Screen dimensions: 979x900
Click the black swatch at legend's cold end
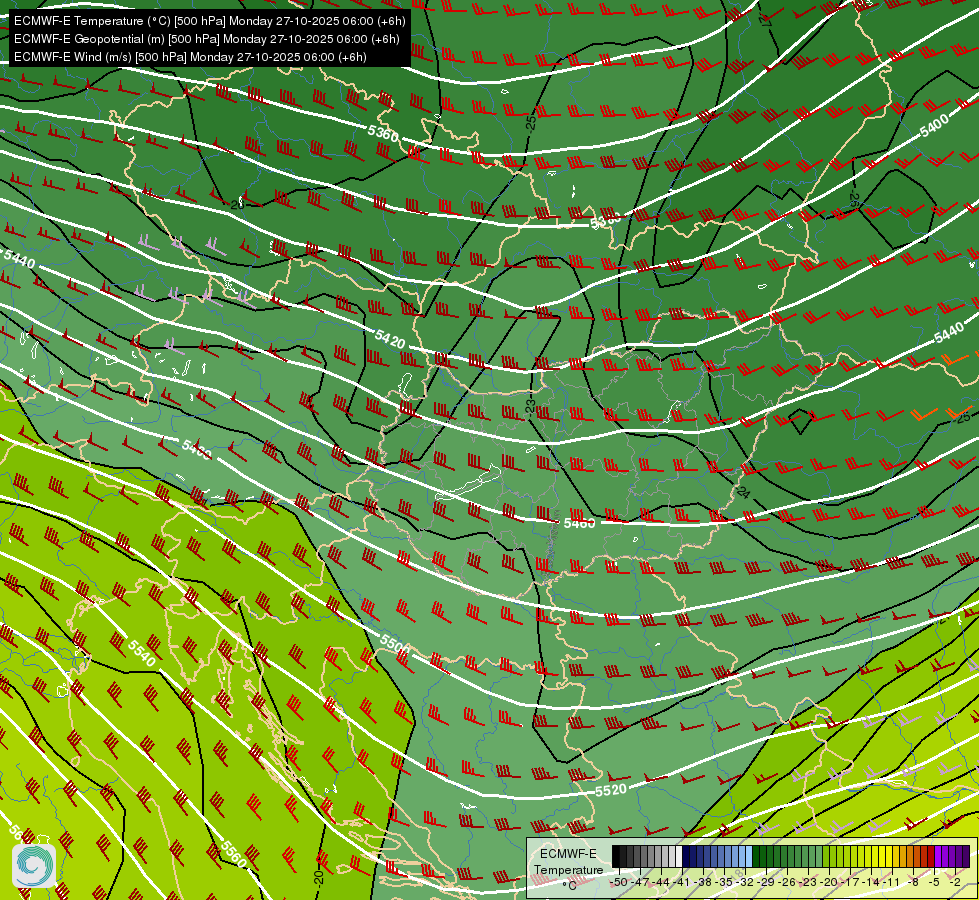pyautogui.click(x=616, y=856)
